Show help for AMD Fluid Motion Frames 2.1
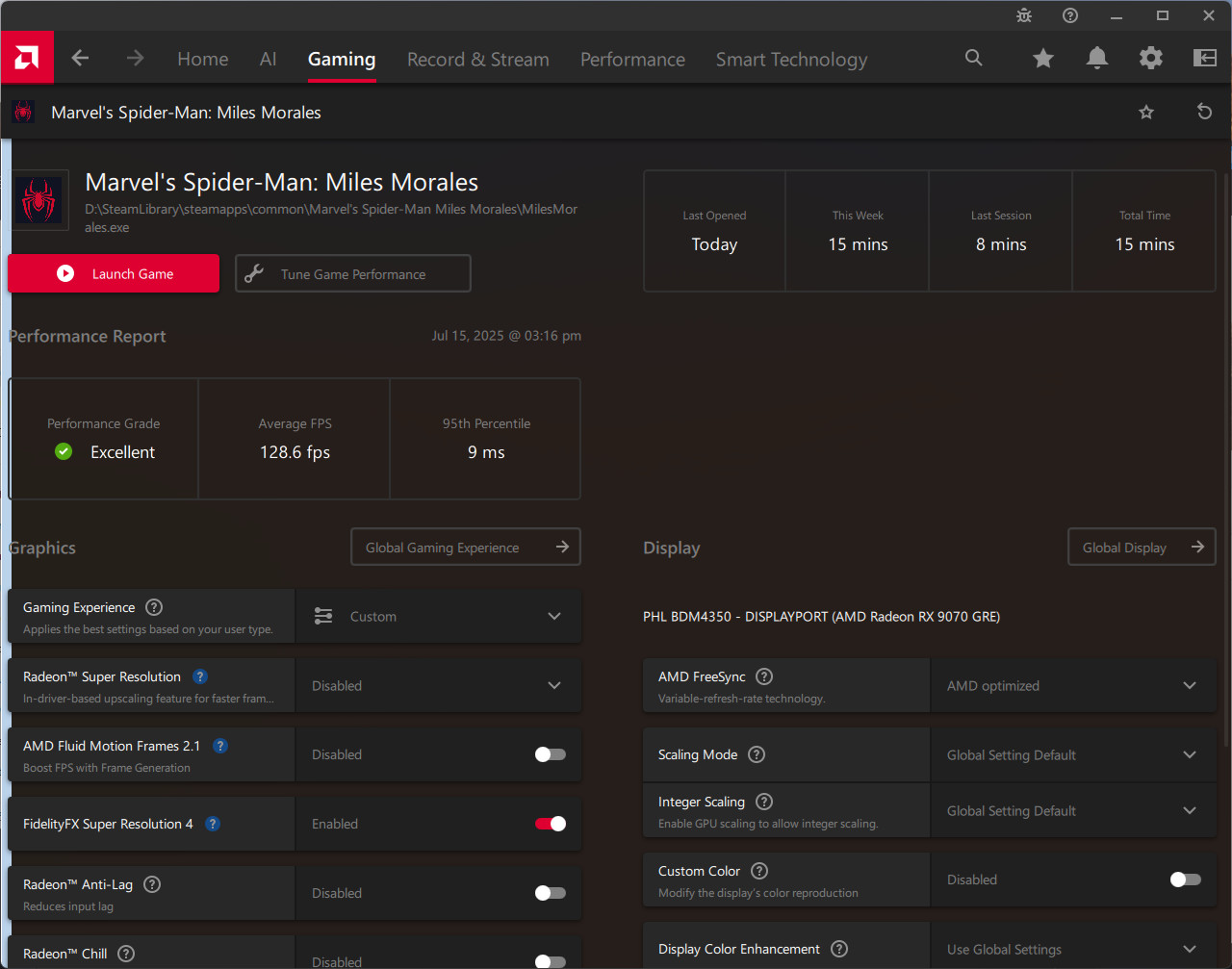The image size is (1232, 969). point(220,746)
